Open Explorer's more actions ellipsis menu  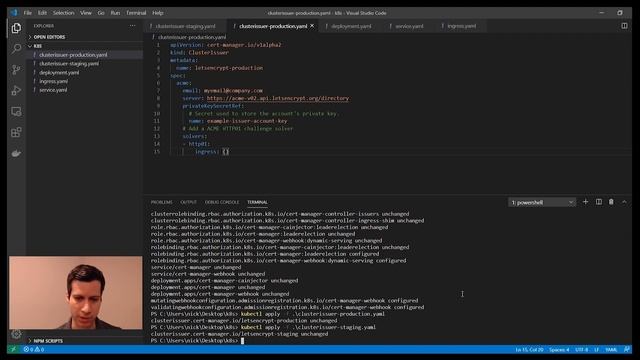coord(133,26)
